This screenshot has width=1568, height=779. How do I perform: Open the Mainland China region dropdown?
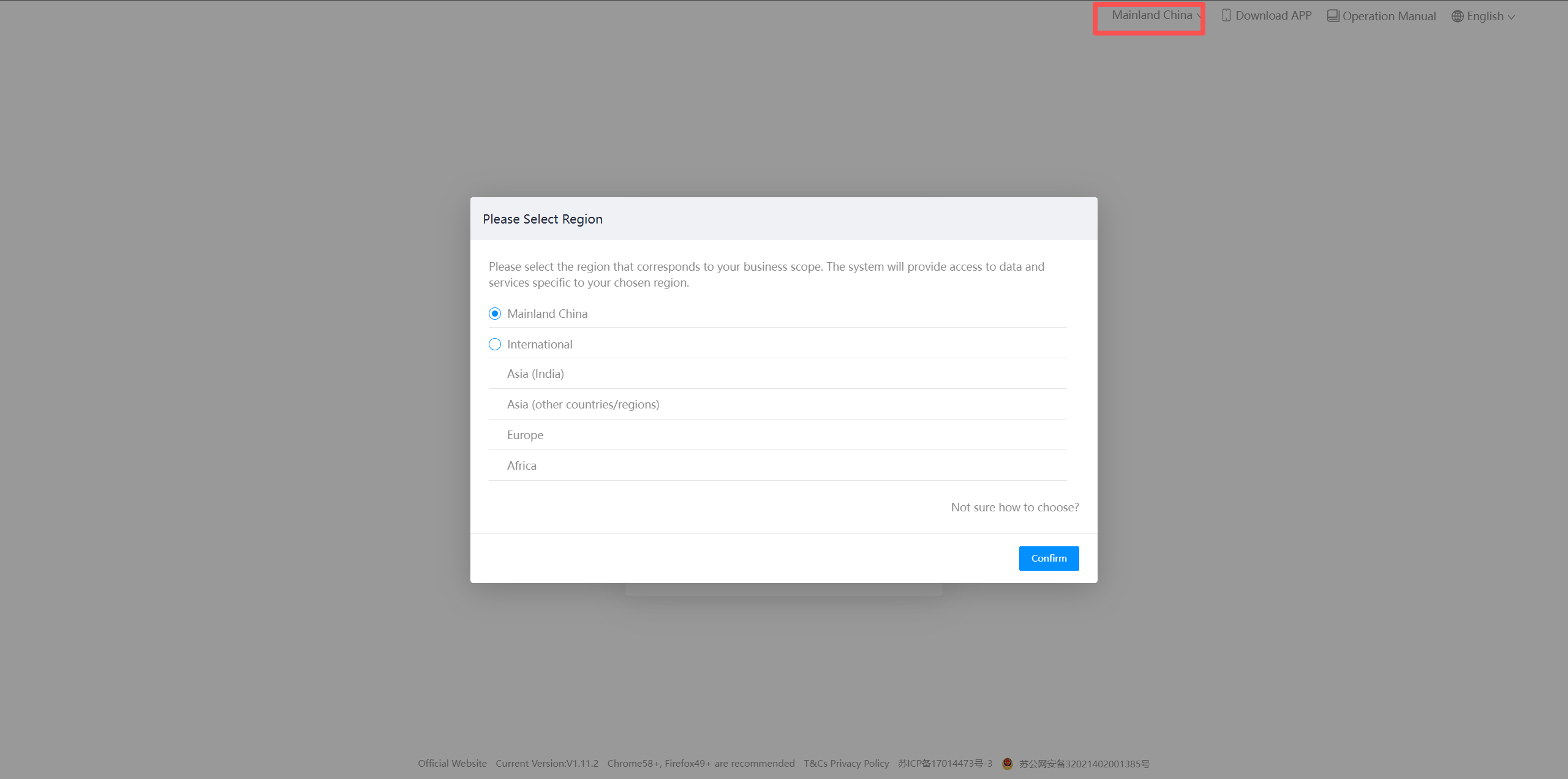coord(1153,15)
